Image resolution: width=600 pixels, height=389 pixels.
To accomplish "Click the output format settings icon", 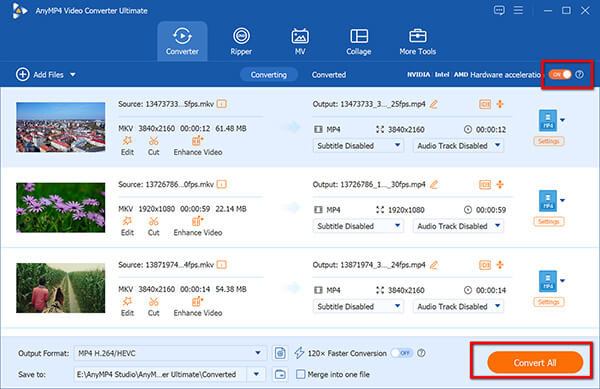I will coord(280,353).
